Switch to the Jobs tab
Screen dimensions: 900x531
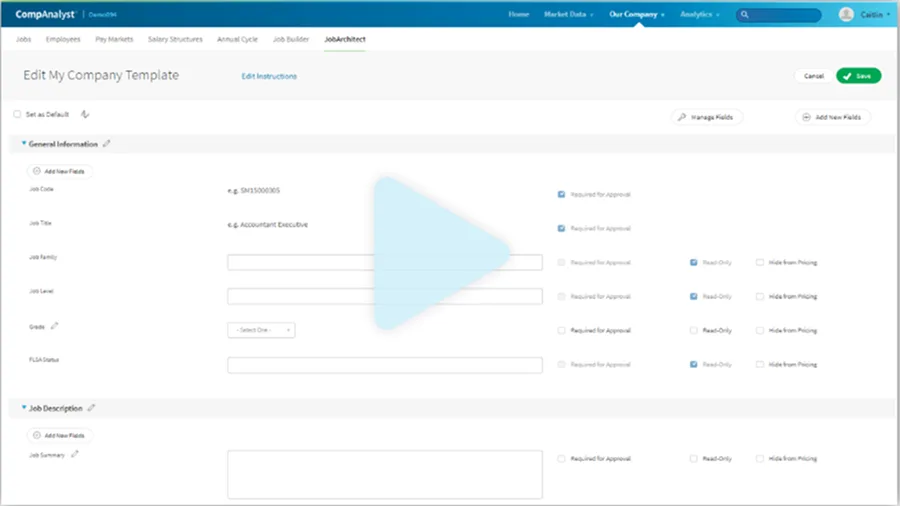(24, 39)
